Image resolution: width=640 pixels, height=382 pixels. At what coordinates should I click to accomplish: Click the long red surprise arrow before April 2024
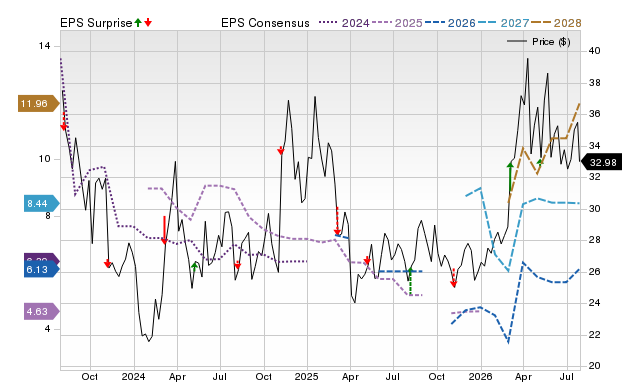click(x=164, y=230)
